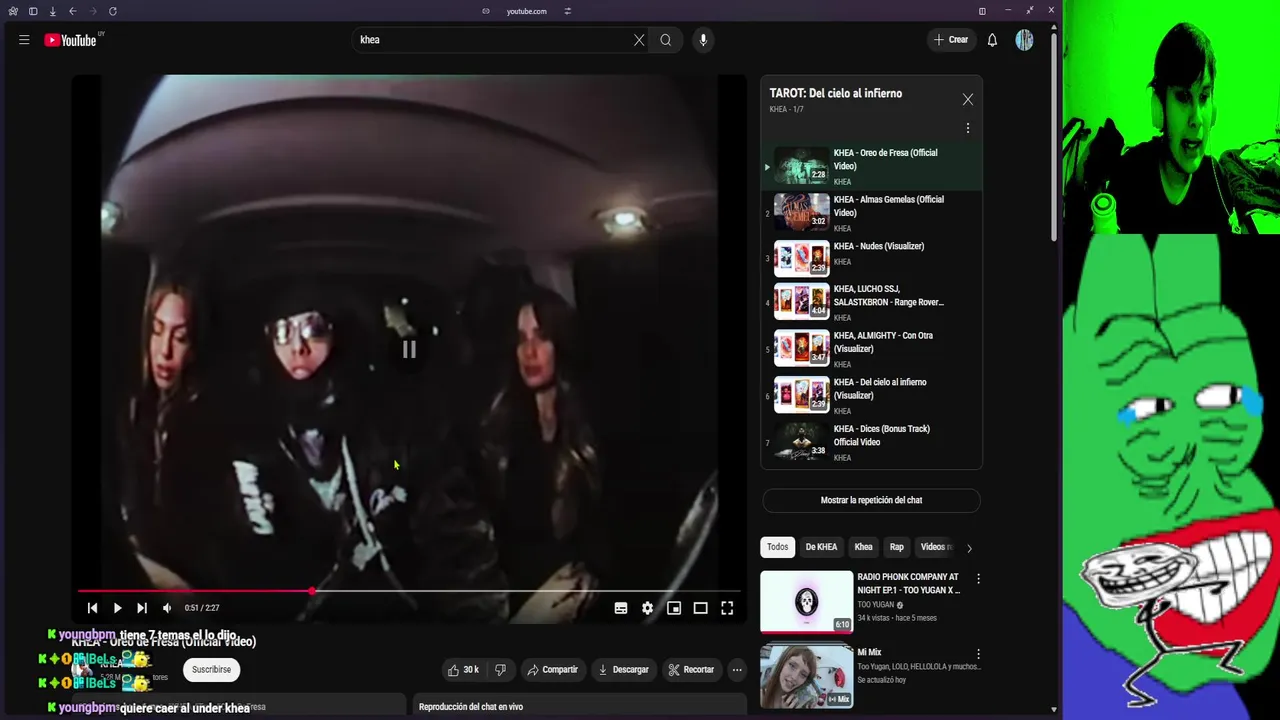Enable the miniplayer mode

[x=674, y=608]
